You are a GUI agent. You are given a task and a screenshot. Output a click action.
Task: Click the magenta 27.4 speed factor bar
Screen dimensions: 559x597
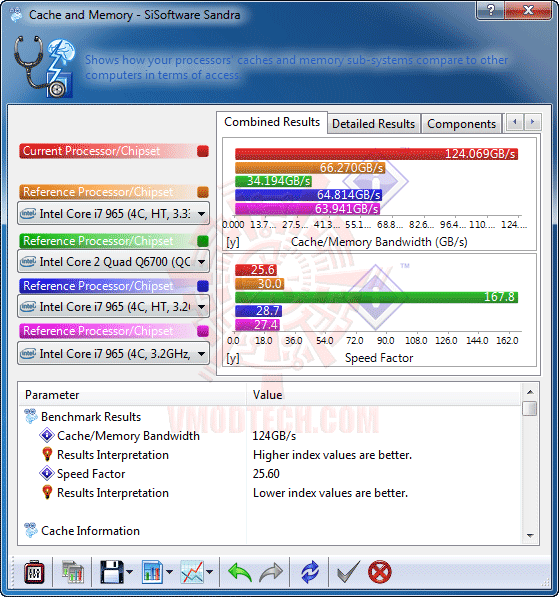coord(257,325)
